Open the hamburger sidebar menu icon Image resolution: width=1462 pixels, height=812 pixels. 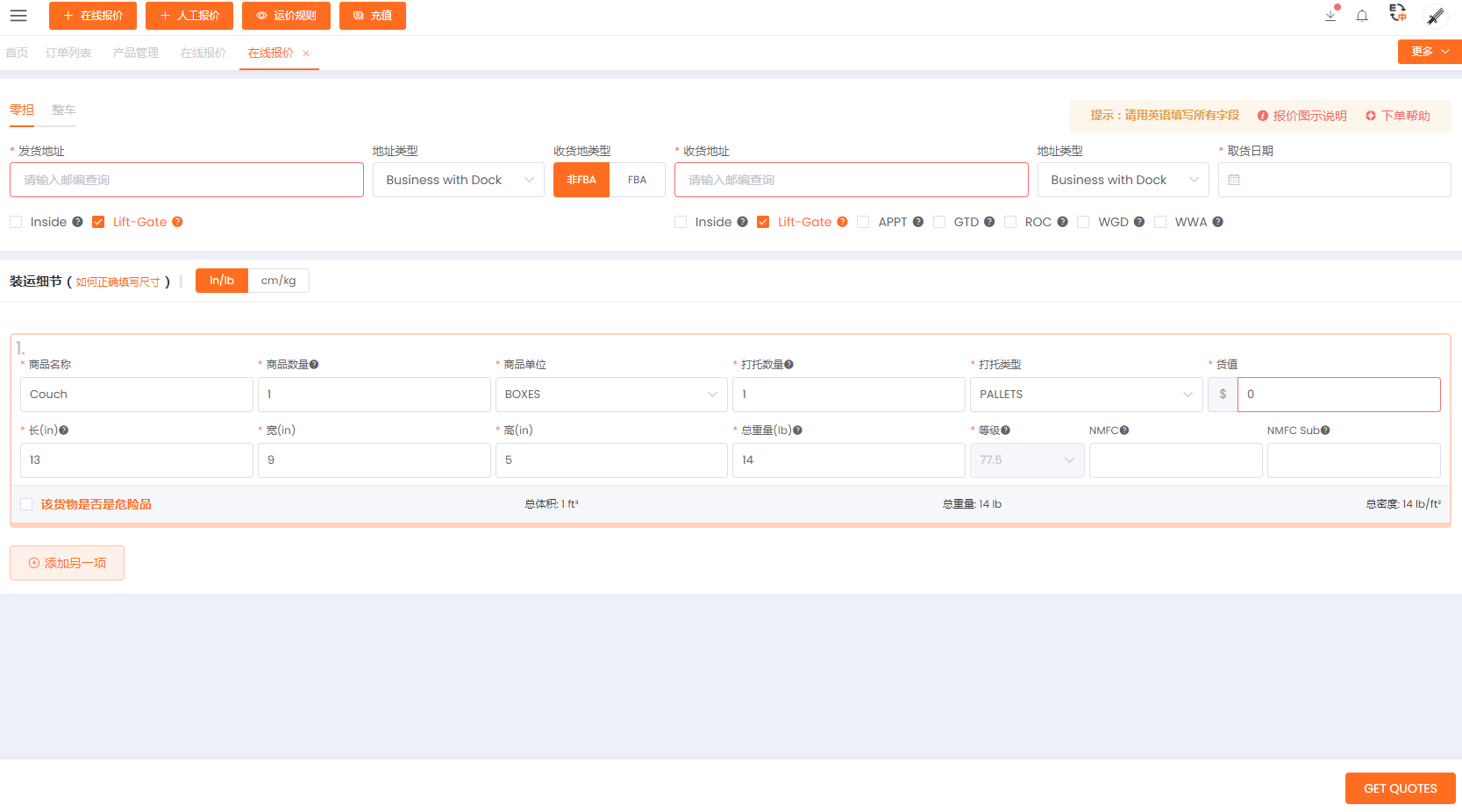(x=18, y=16)
